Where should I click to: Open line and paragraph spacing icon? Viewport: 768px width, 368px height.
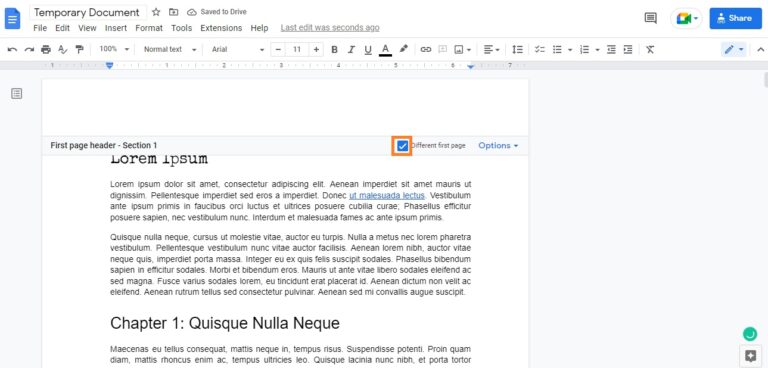[517, 49]
